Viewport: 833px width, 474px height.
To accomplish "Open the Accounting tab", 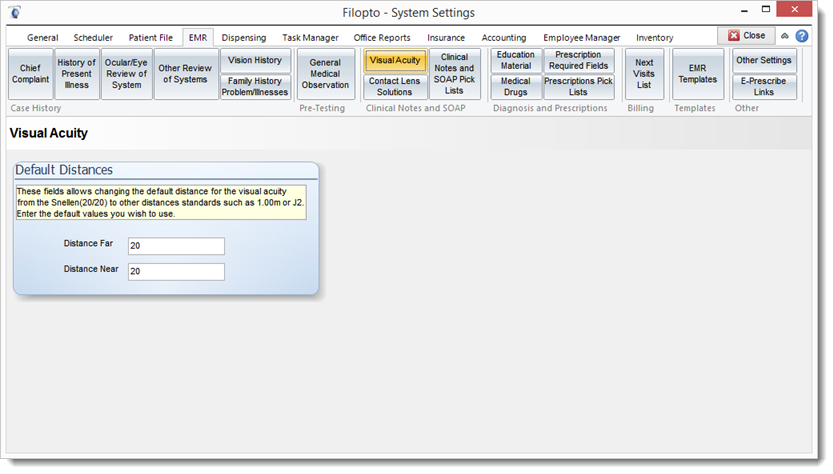I will pyautogui.click(x=504, y=38).
